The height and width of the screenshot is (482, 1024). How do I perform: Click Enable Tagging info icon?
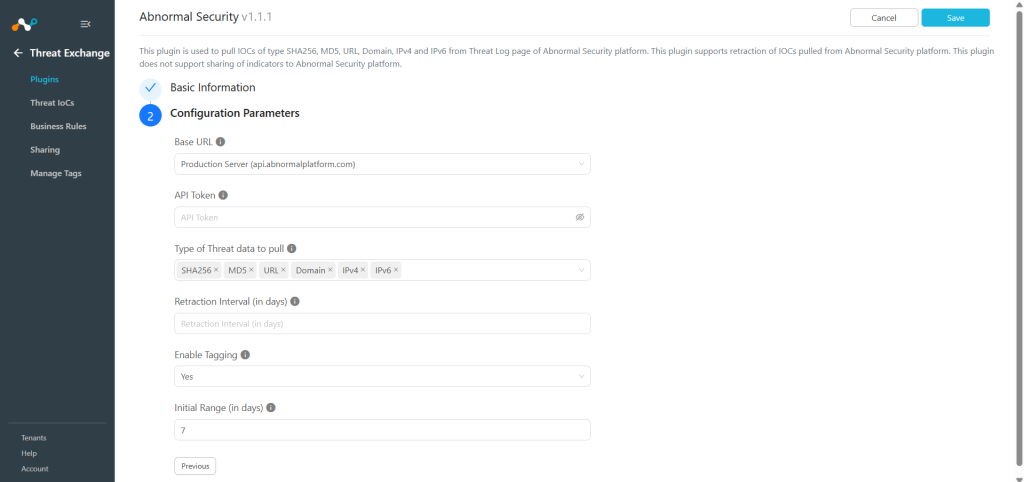coord(246,355)
